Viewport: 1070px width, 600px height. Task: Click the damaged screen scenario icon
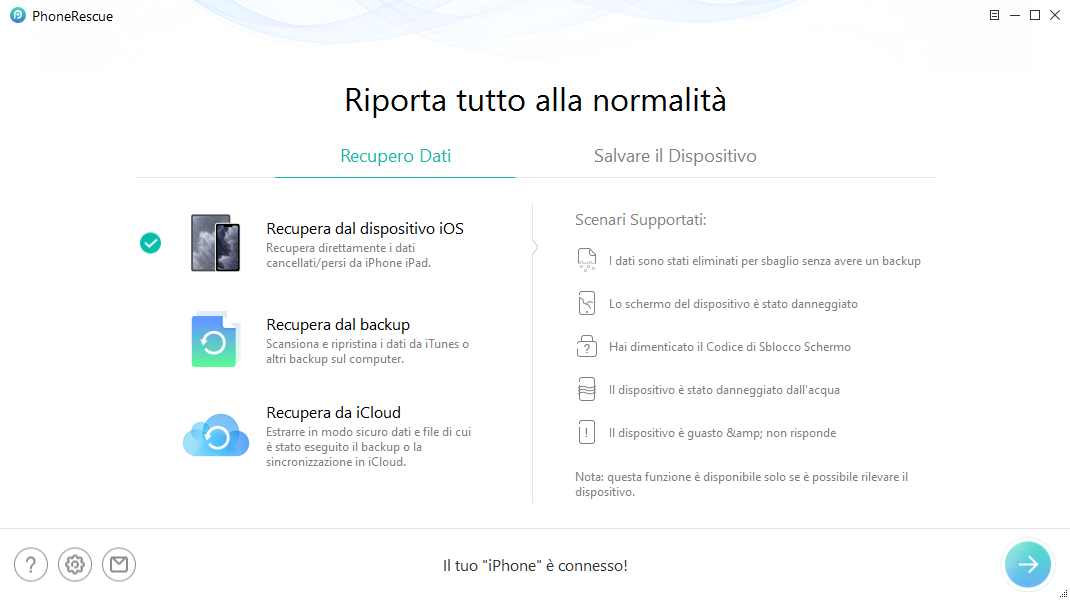(587, 304)
